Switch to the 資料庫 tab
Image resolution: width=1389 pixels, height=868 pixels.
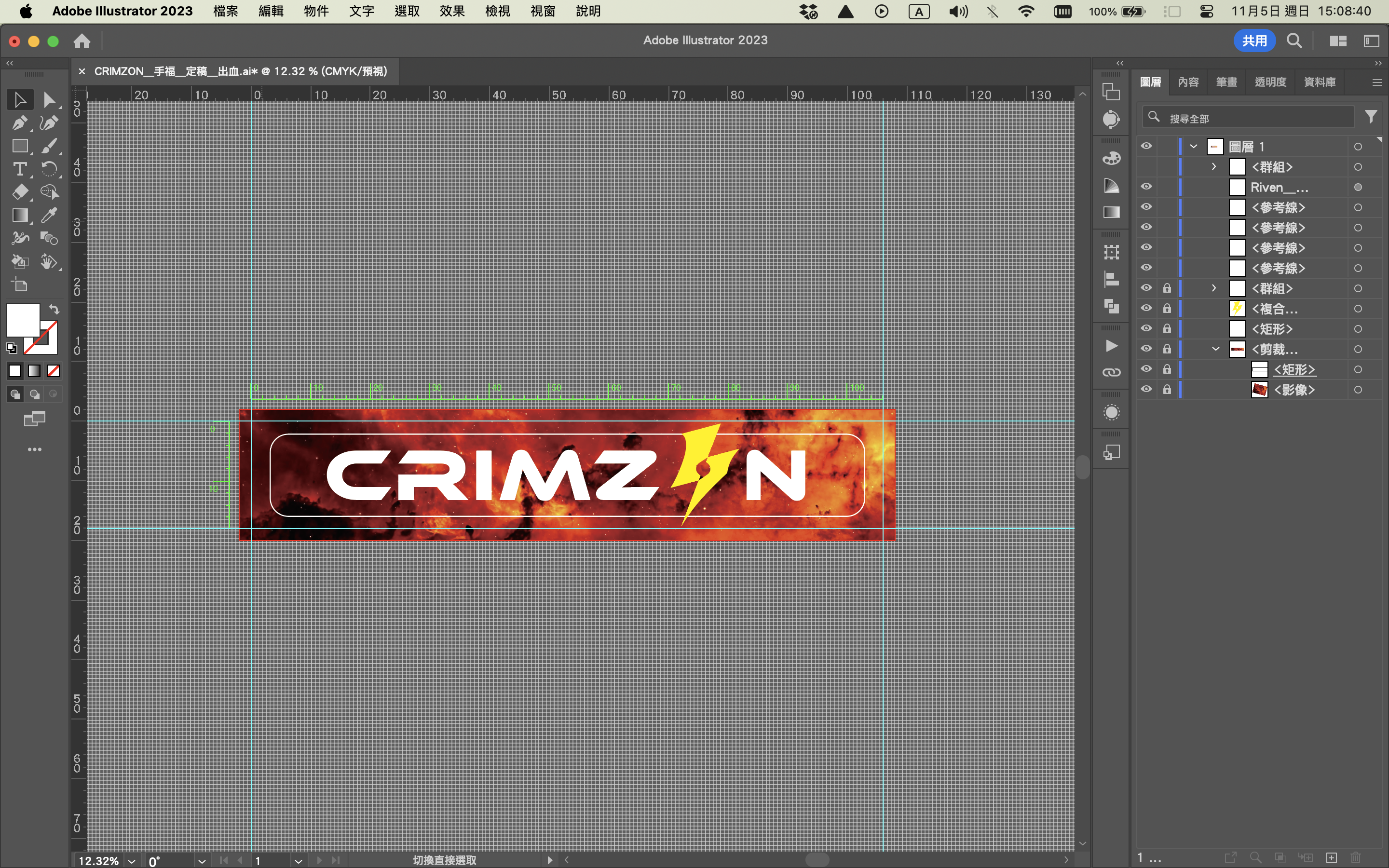[x=1320, y=82]
